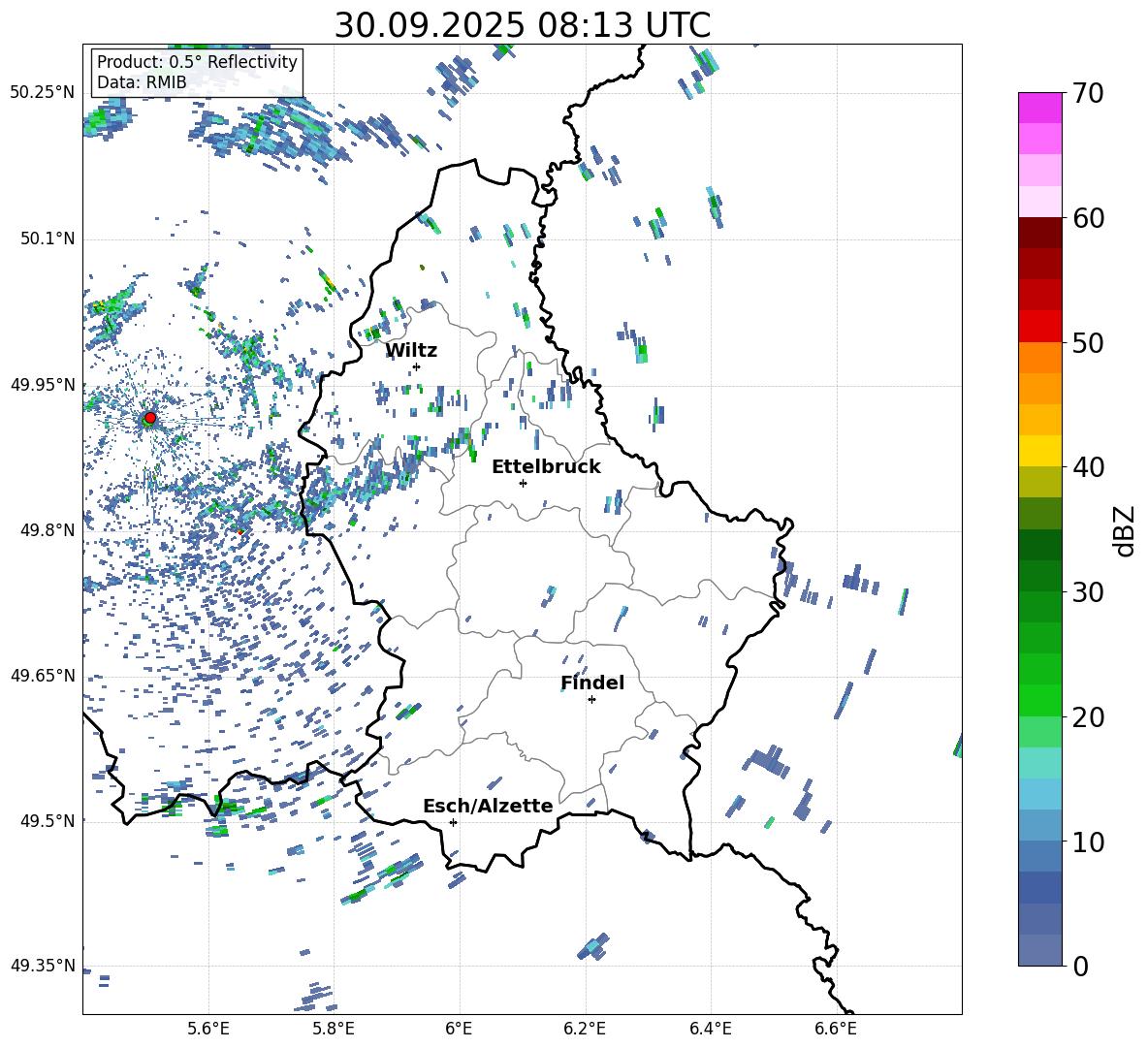
Task: Click the Ettelbruck station cross marker
Action: point(523,483)
